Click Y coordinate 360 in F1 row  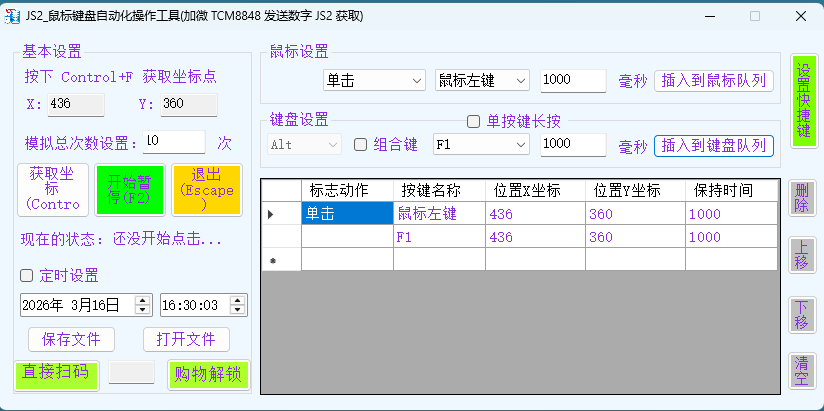point(635,237)
